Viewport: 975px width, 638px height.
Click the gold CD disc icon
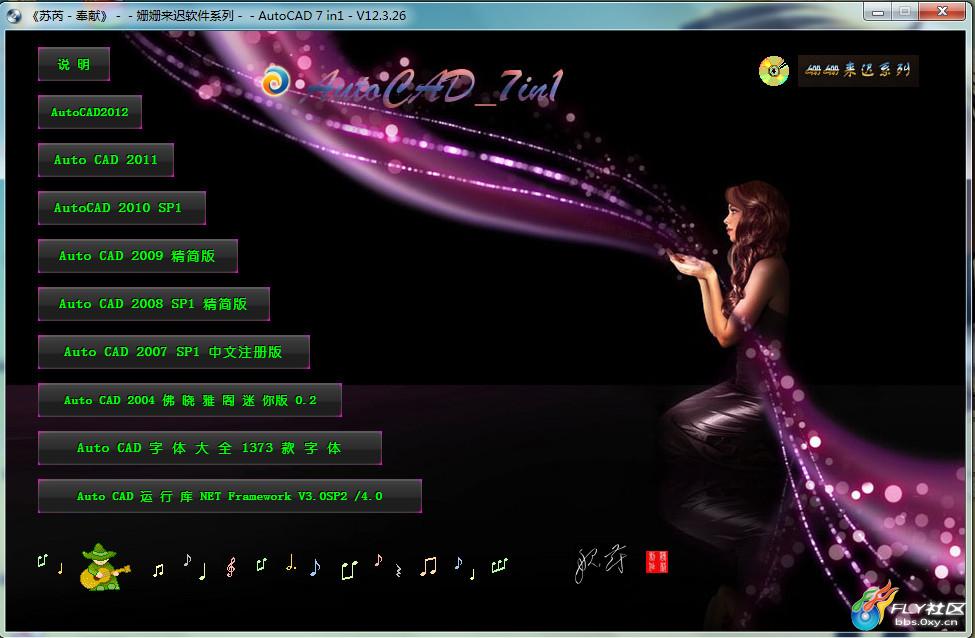(774, 70)
